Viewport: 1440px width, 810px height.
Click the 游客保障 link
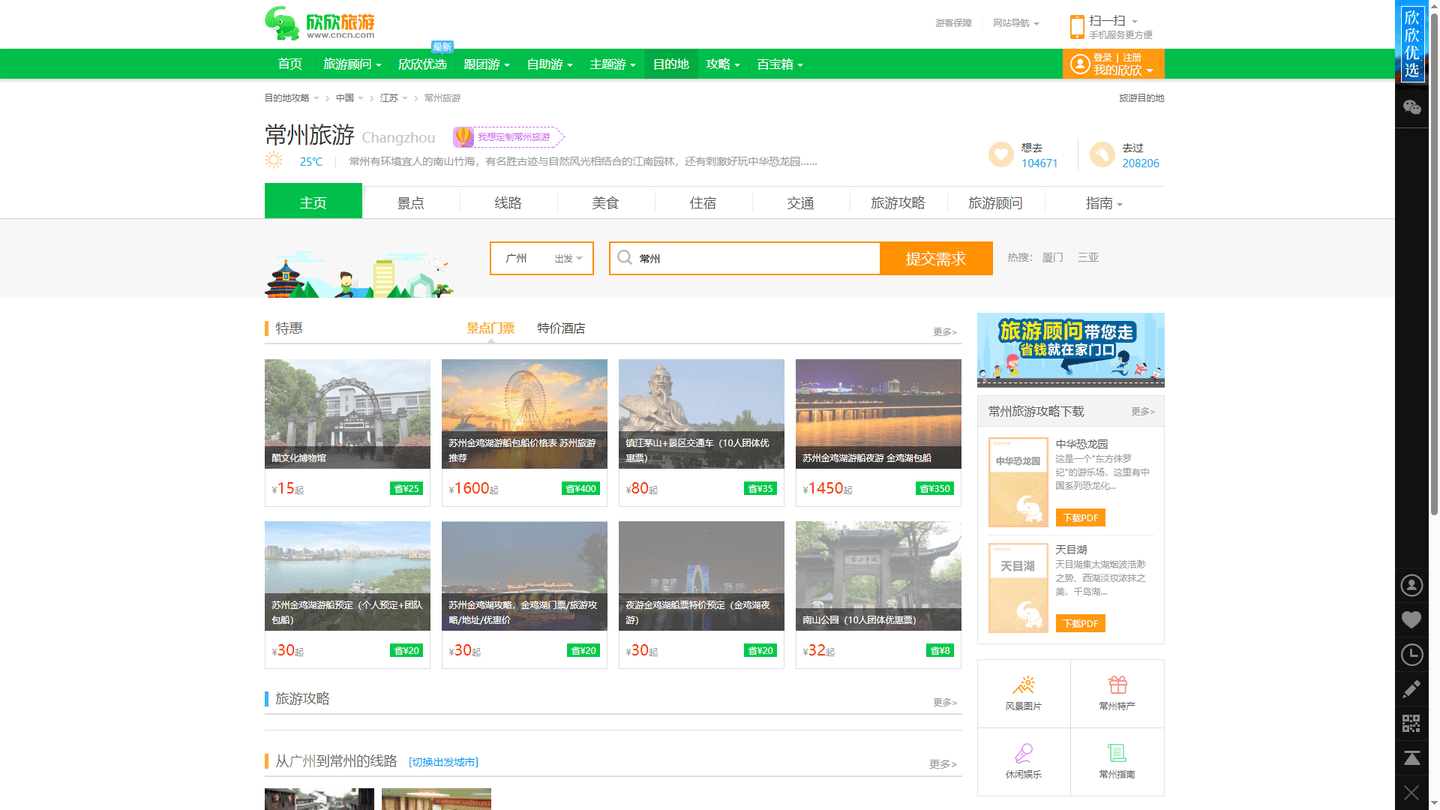[x=953, y=23]
